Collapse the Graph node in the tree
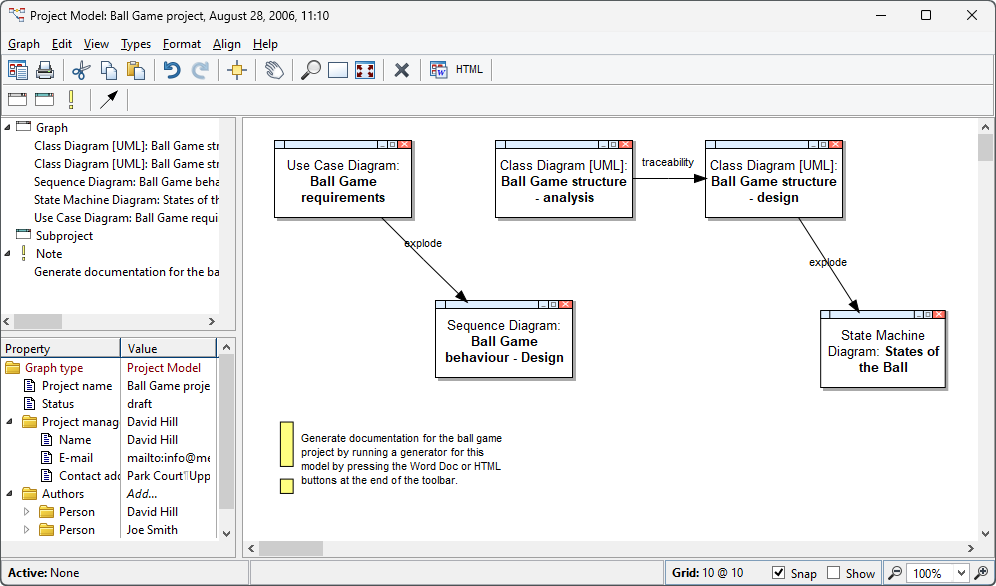The width and height of the screenshot is (996, 586). coord(9,127)
